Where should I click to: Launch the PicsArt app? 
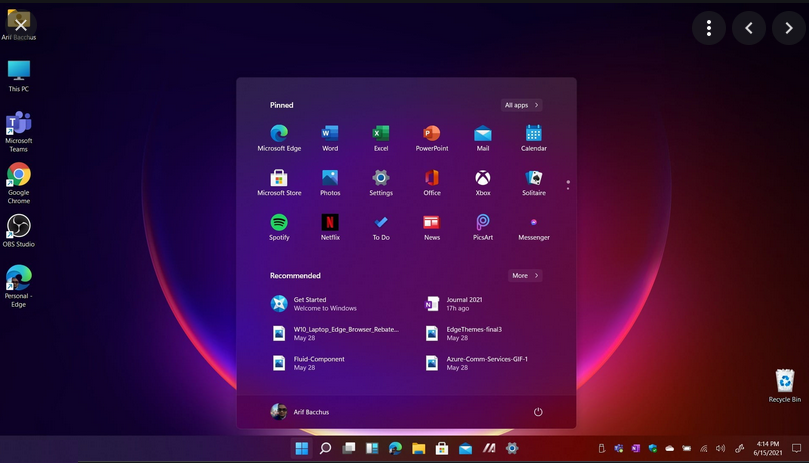(483, 227)
